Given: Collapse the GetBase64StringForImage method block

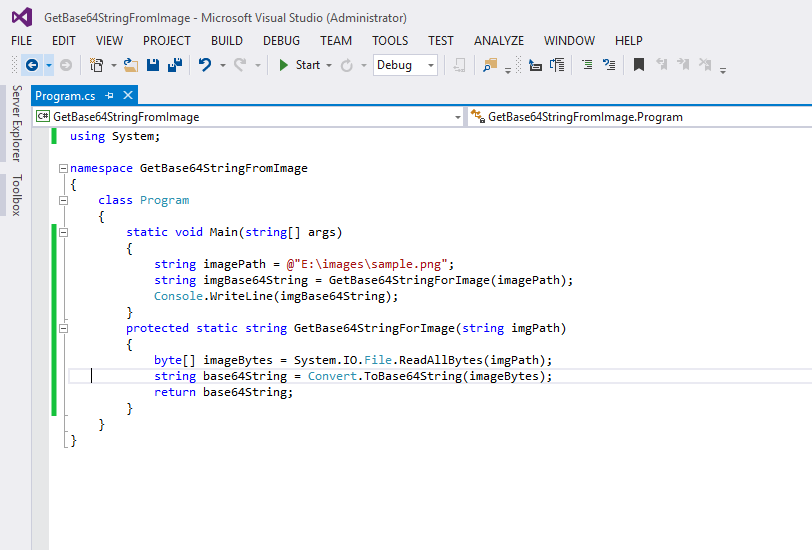Looking at the screenshot, I should tap(64, 328).
